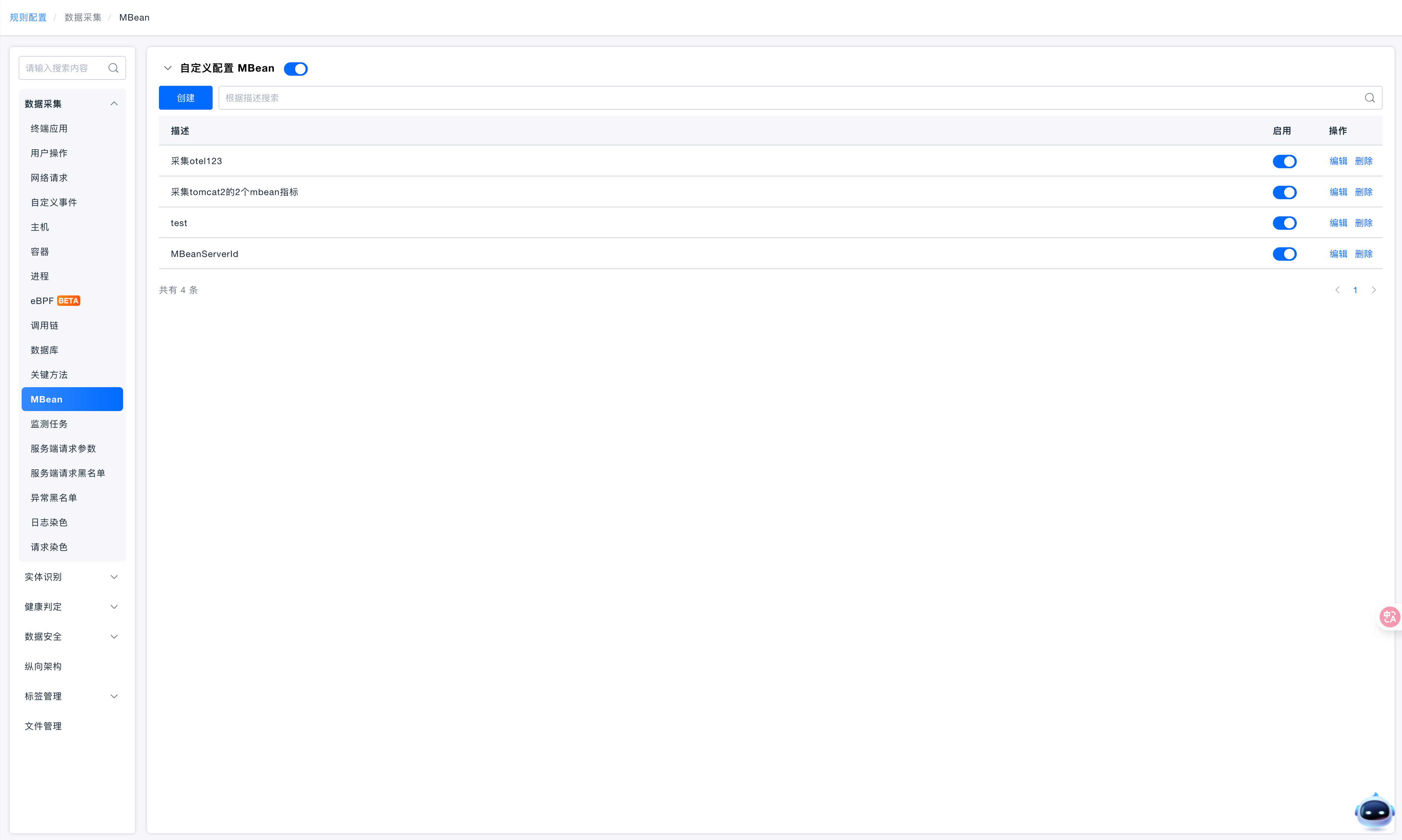Toggle off the MBeanServerId switch
The image size is (1402, 840).
click(1284, 254)
